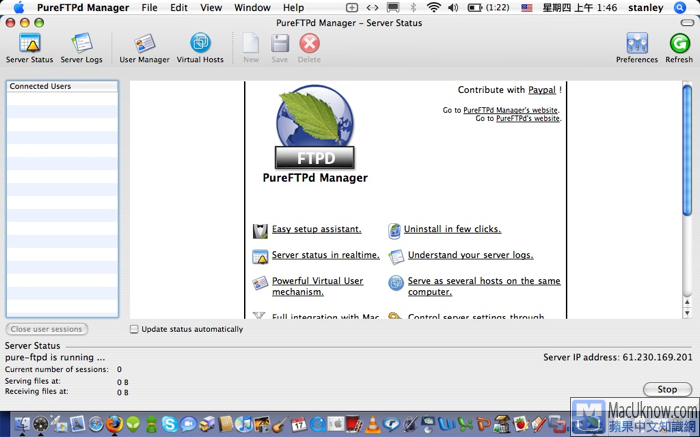The height and width of the screenshot is (437, 700).
Task: Open iTunes from the dock
Action: click(x=244, y=424)
